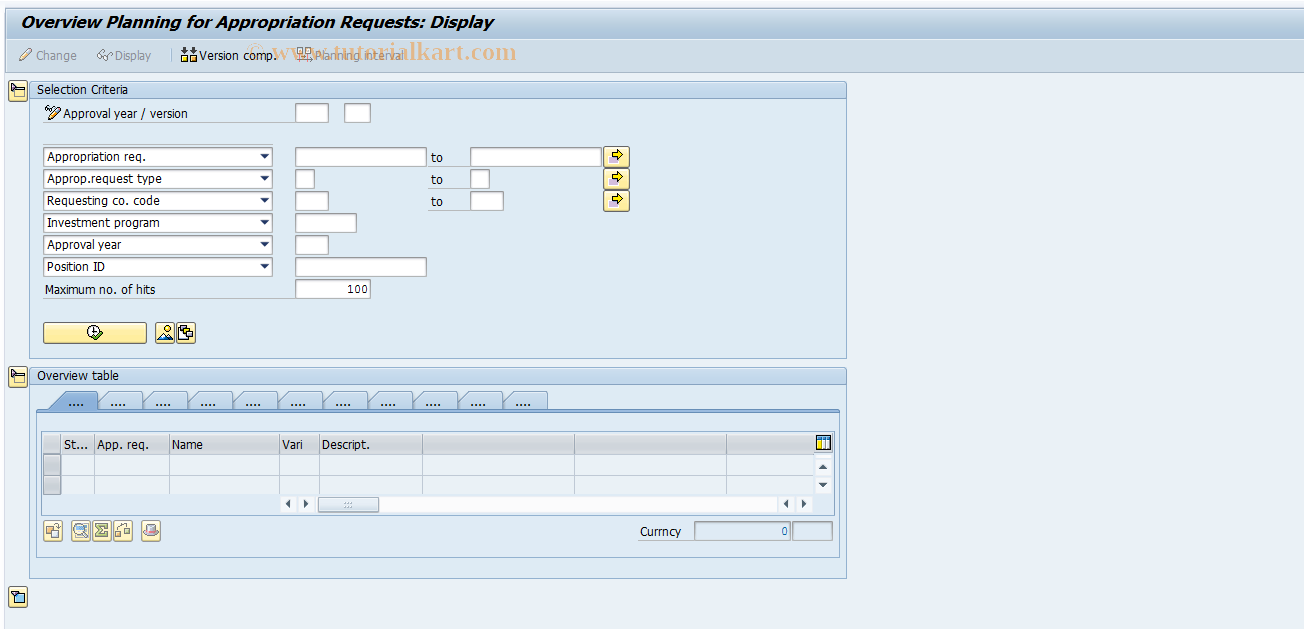The width and height of the screenshot is (1304, 629).
Task: Expand the Position ID dropdown
Action: (264, 267)
